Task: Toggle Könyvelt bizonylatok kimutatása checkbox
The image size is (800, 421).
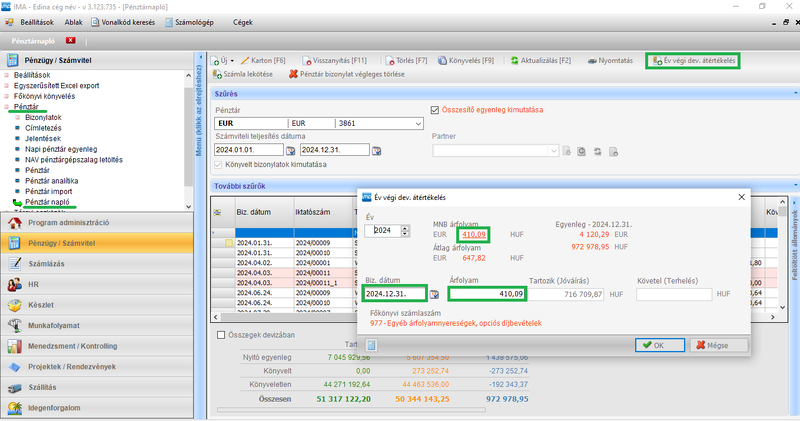Action: [x=218, y=164]
